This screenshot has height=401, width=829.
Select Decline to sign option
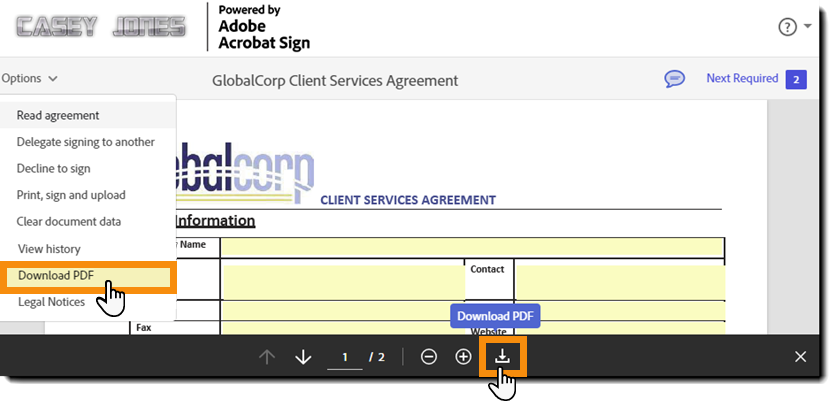(x=54, y=169)
